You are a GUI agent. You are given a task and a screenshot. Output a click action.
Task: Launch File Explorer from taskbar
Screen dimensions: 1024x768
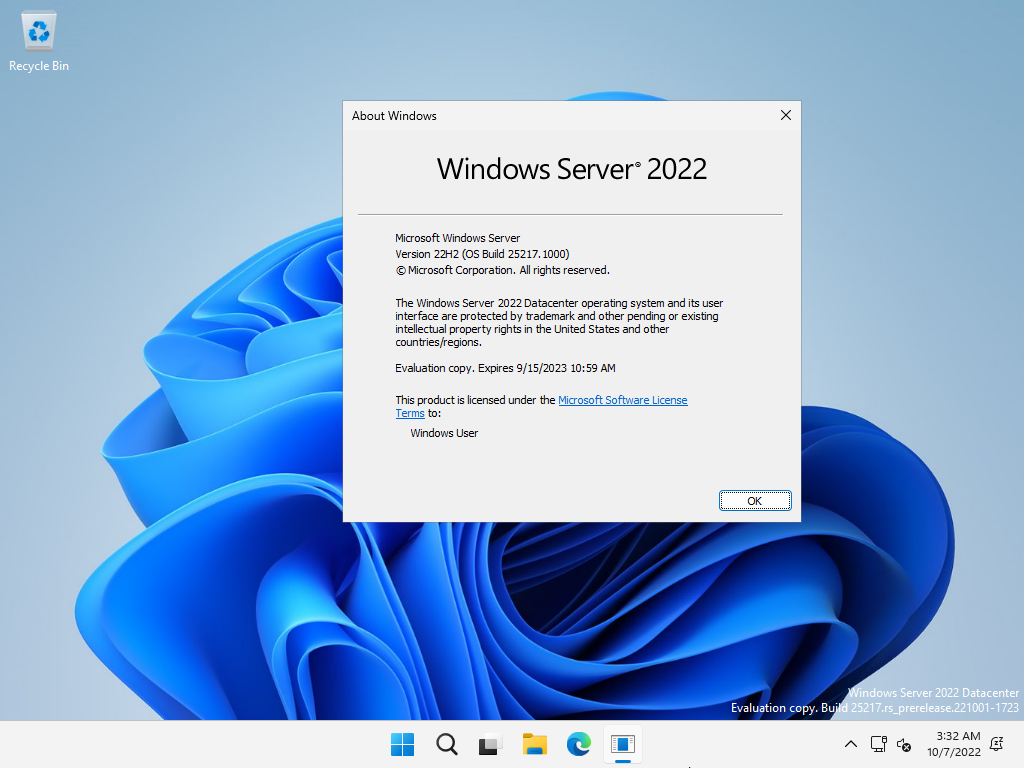(534, 744)
